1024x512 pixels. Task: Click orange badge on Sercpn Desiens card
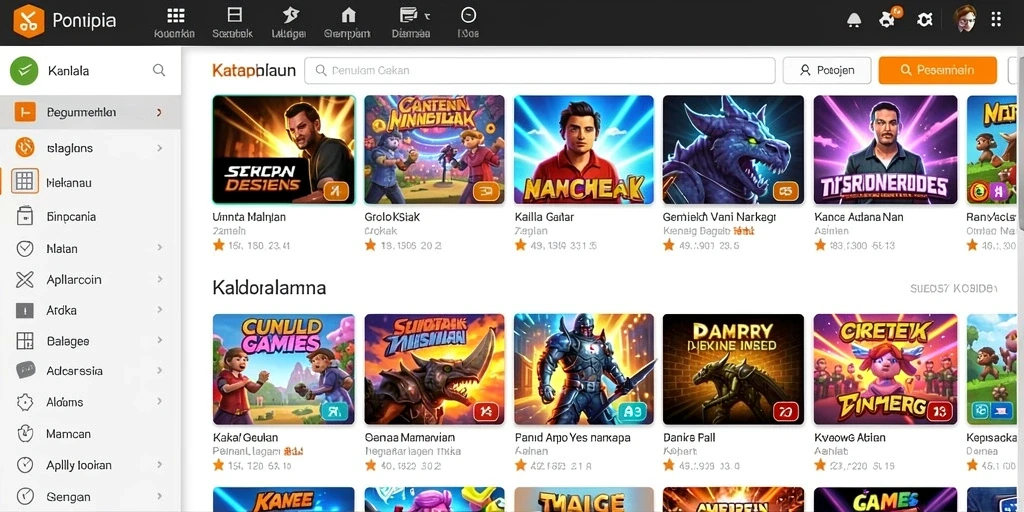tap(336, 191)
